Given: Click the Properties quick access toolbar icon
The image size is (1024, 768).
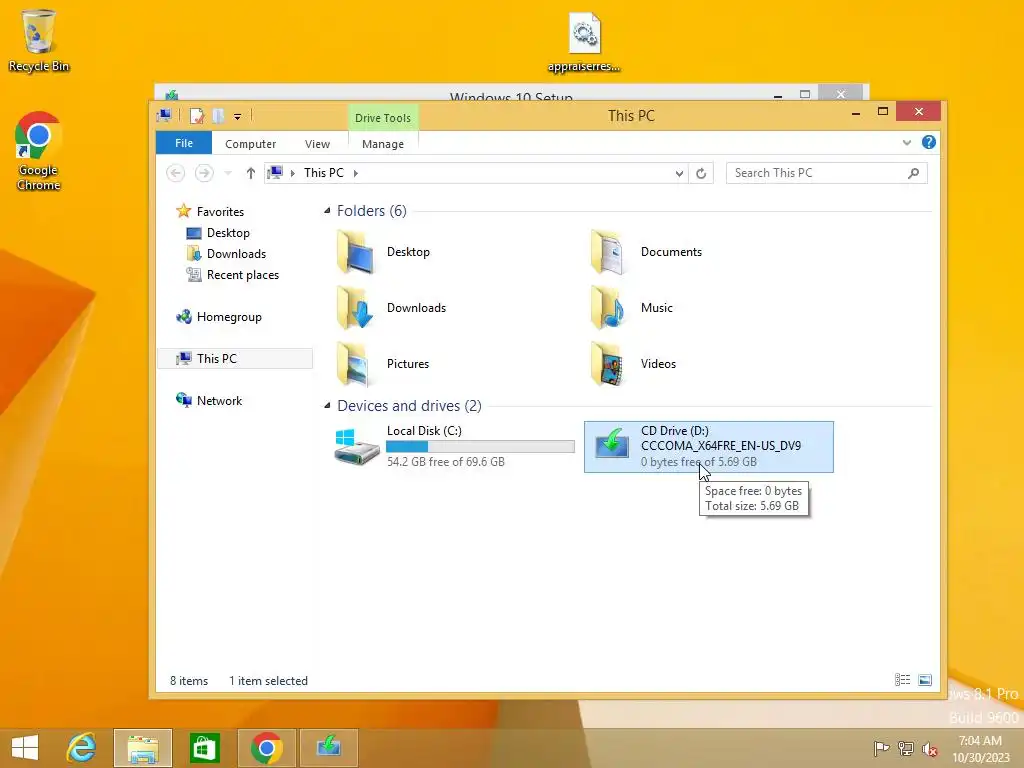Looking at the screenshot, I should coord(197,116).
